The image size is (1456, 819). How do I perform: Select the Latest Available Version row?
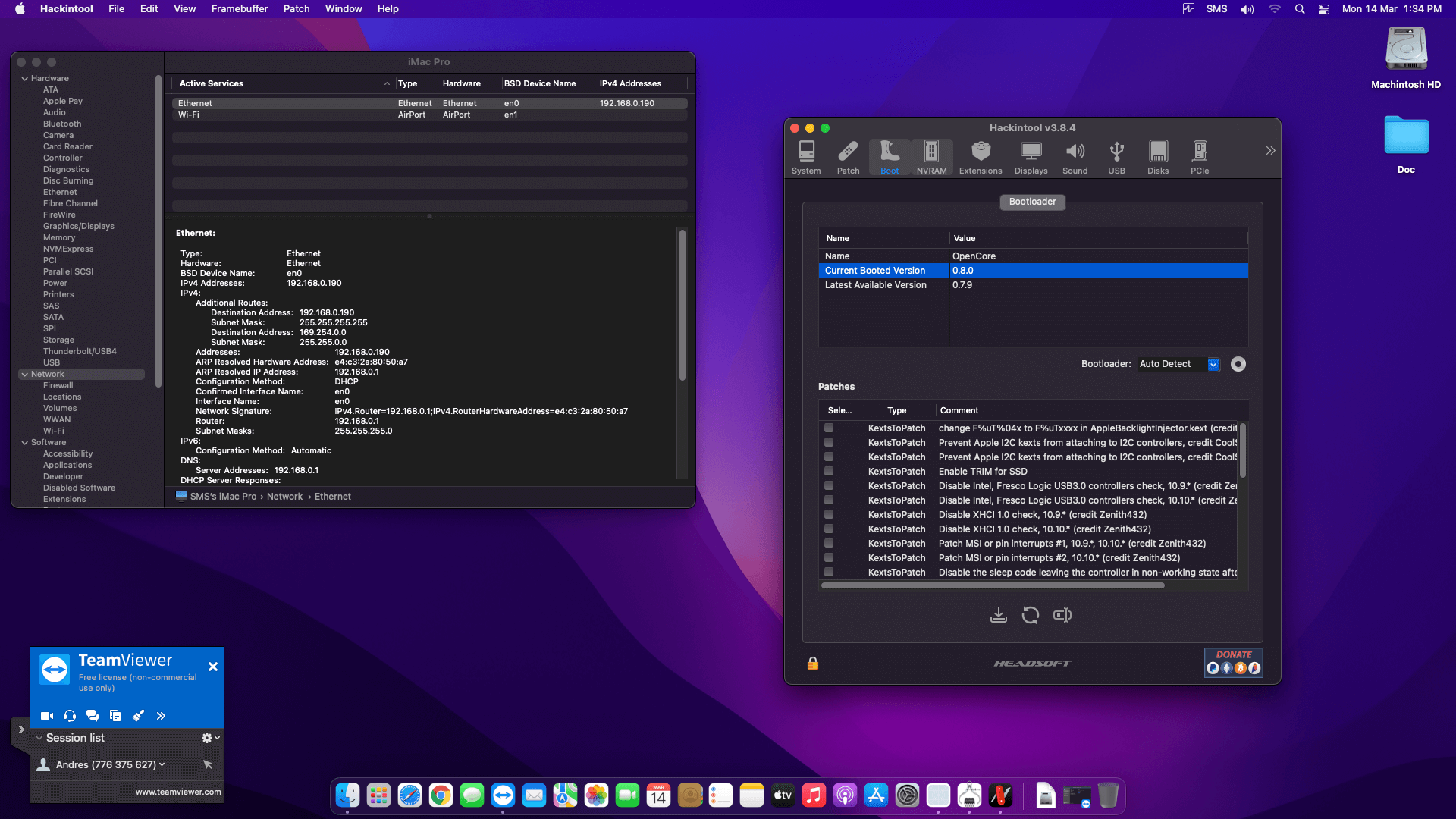pyautogui.click(x=1033, y=285)
